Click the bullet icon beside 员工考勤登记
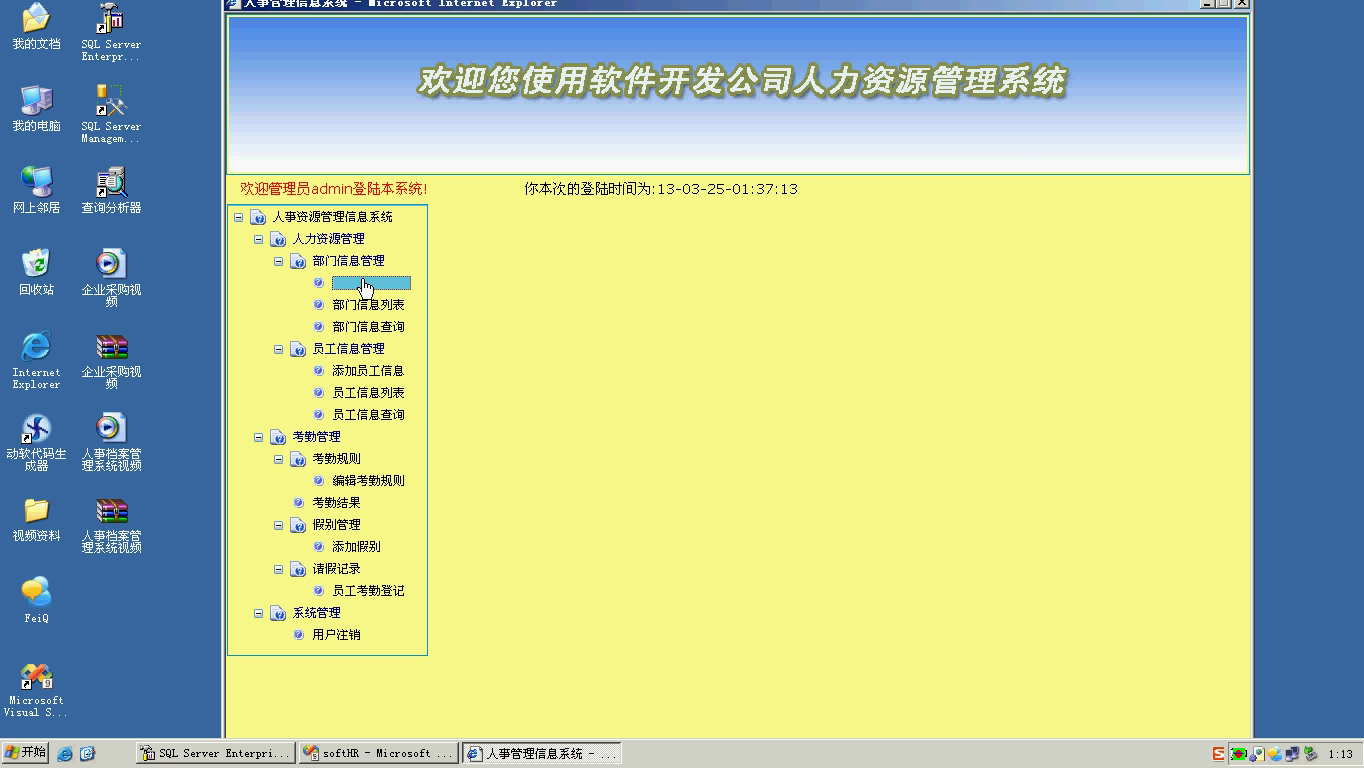The width and height of the screenshot is (1364, 768). pyautogui.click(x=319, y=591)
